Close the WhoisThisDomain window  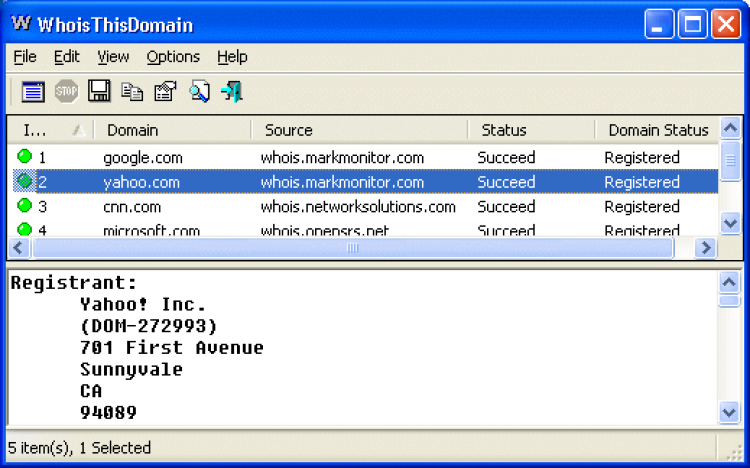coord(726,23)
